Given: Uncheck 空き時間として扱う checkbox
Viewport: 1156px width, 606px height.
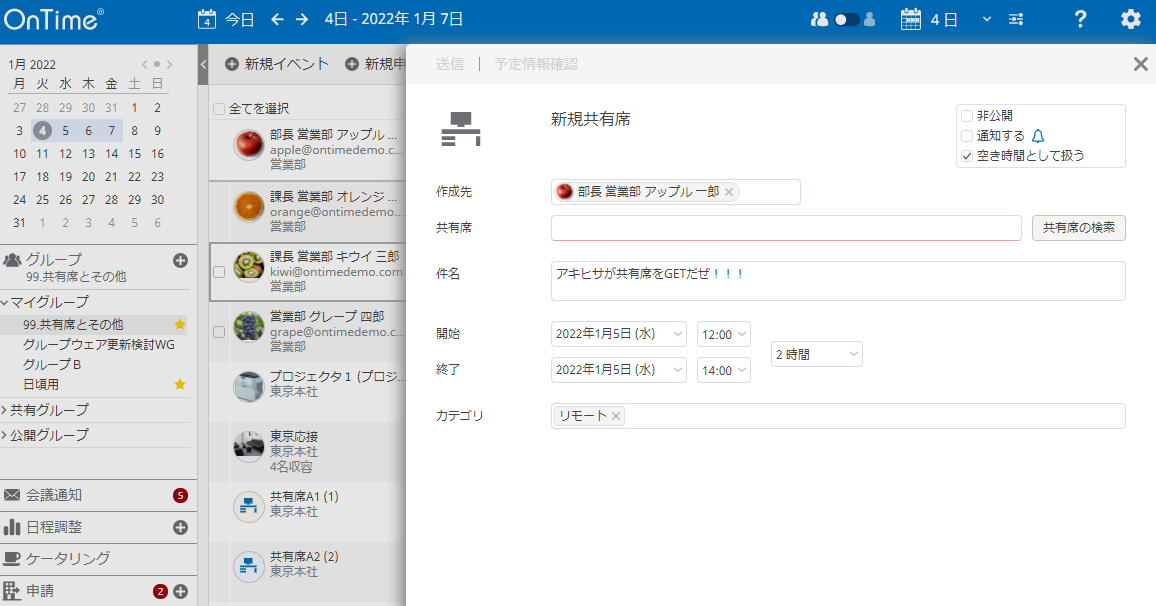Looking at the screenshot, I should (967, 156).
